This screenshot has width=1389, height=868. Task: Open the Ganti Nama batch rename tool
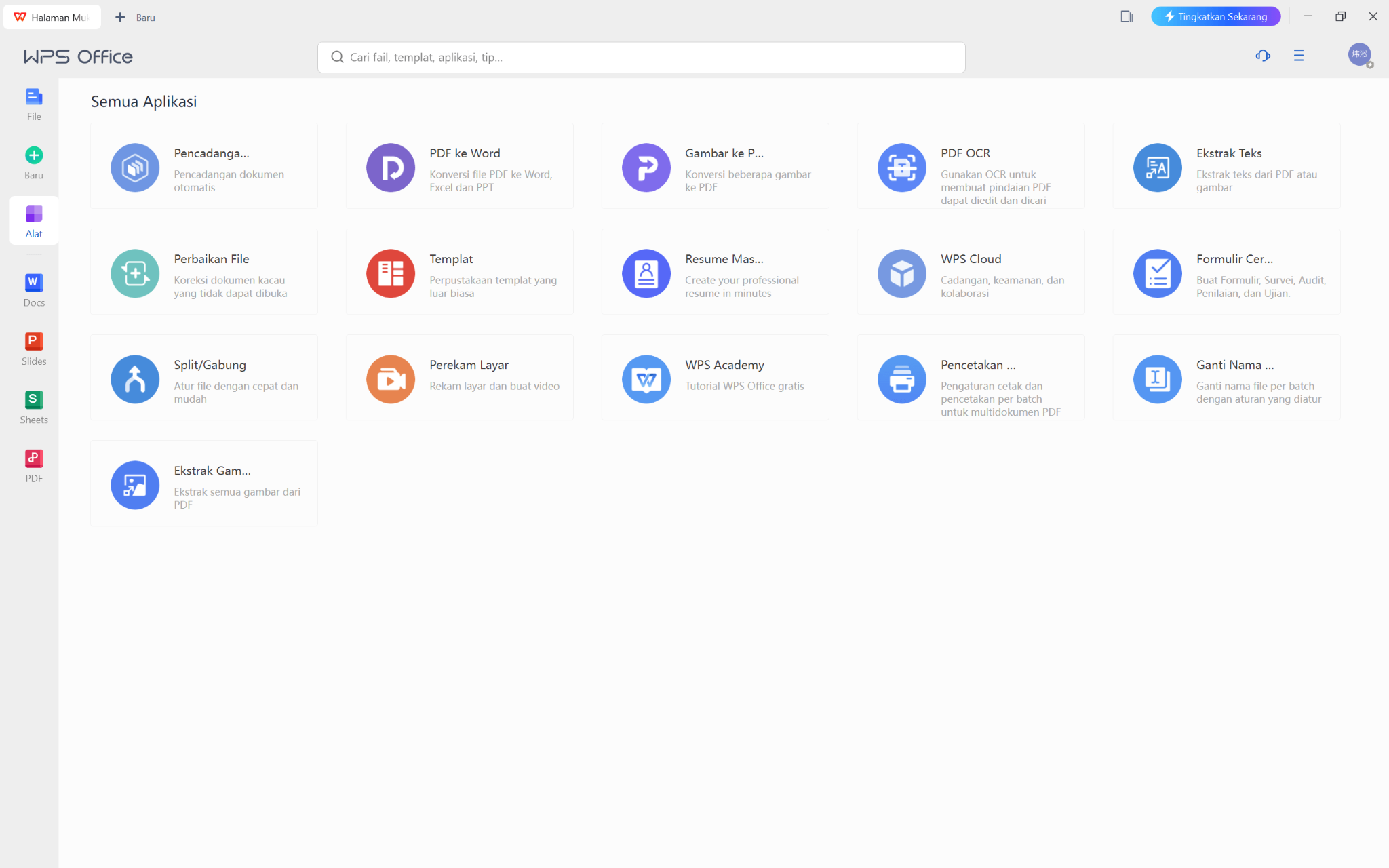1157,379
